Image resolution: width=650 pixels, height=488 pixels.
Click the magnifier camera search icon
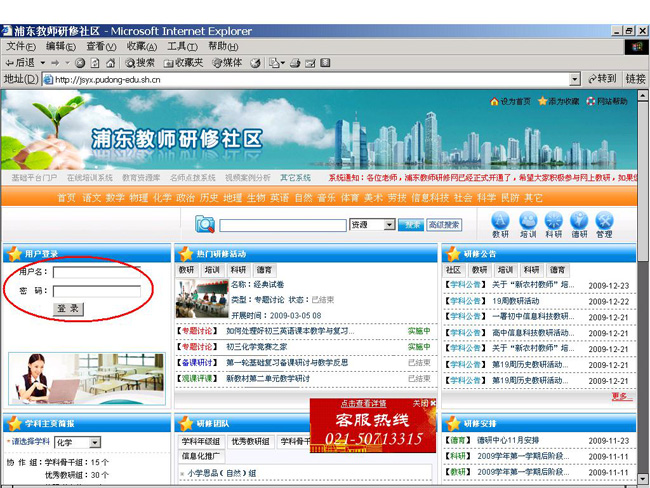click(x=205, y=224)
